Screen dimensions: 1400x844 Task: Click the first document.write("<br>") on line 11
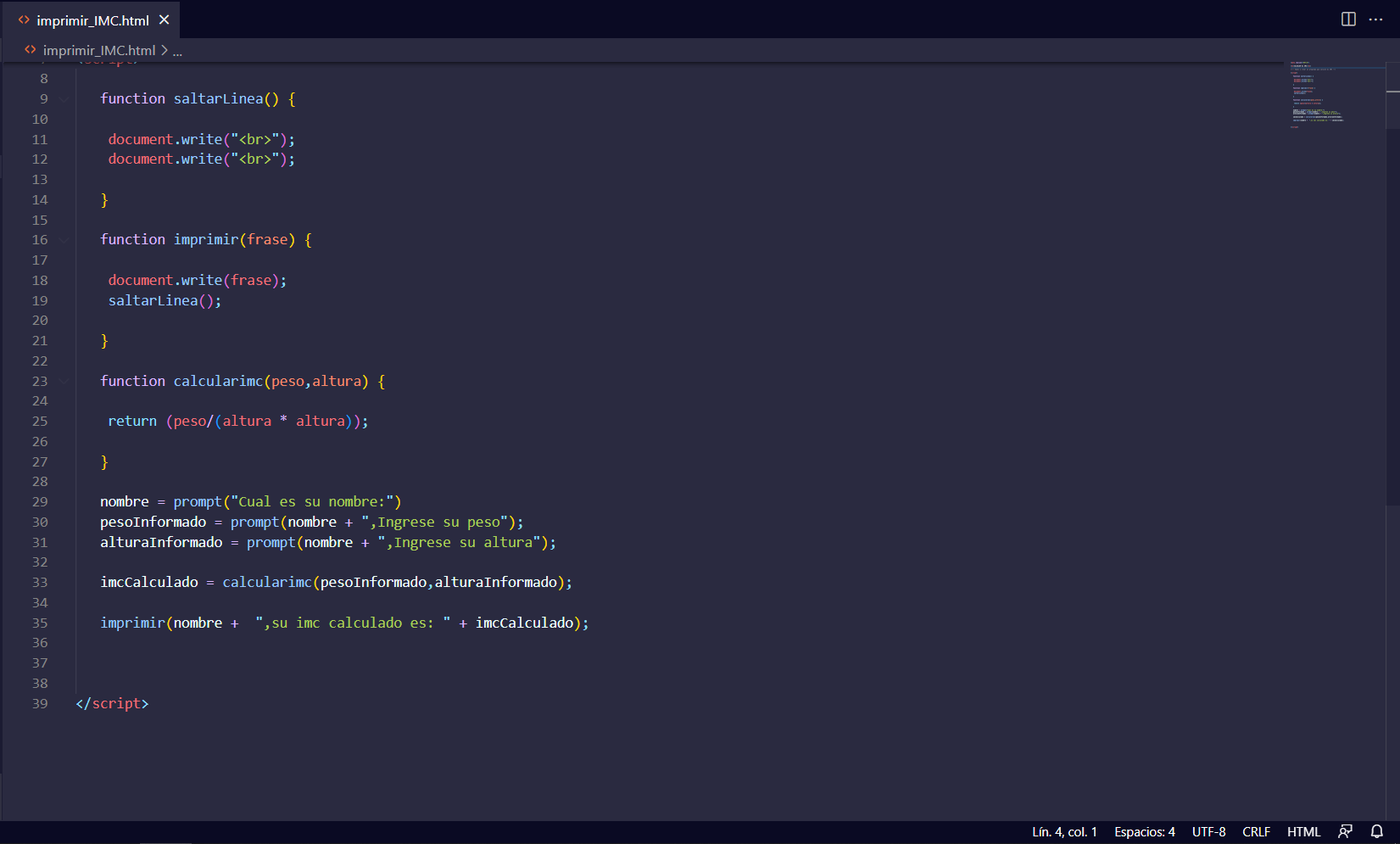tap(202, 140)
